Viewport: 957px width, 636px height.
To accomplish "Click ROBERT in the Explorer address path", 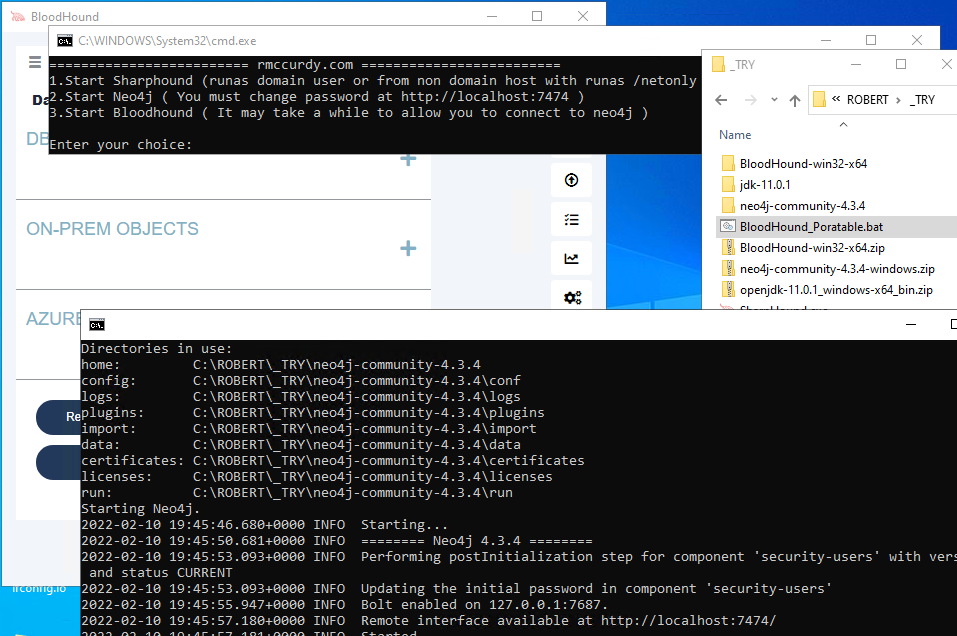I will (x=867, y=100).
